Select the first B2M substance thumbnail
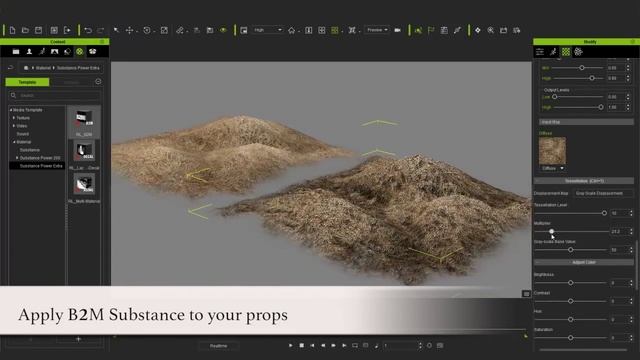Image resolution: width=640 pixels, height=360 pixels. pos(84,119)
